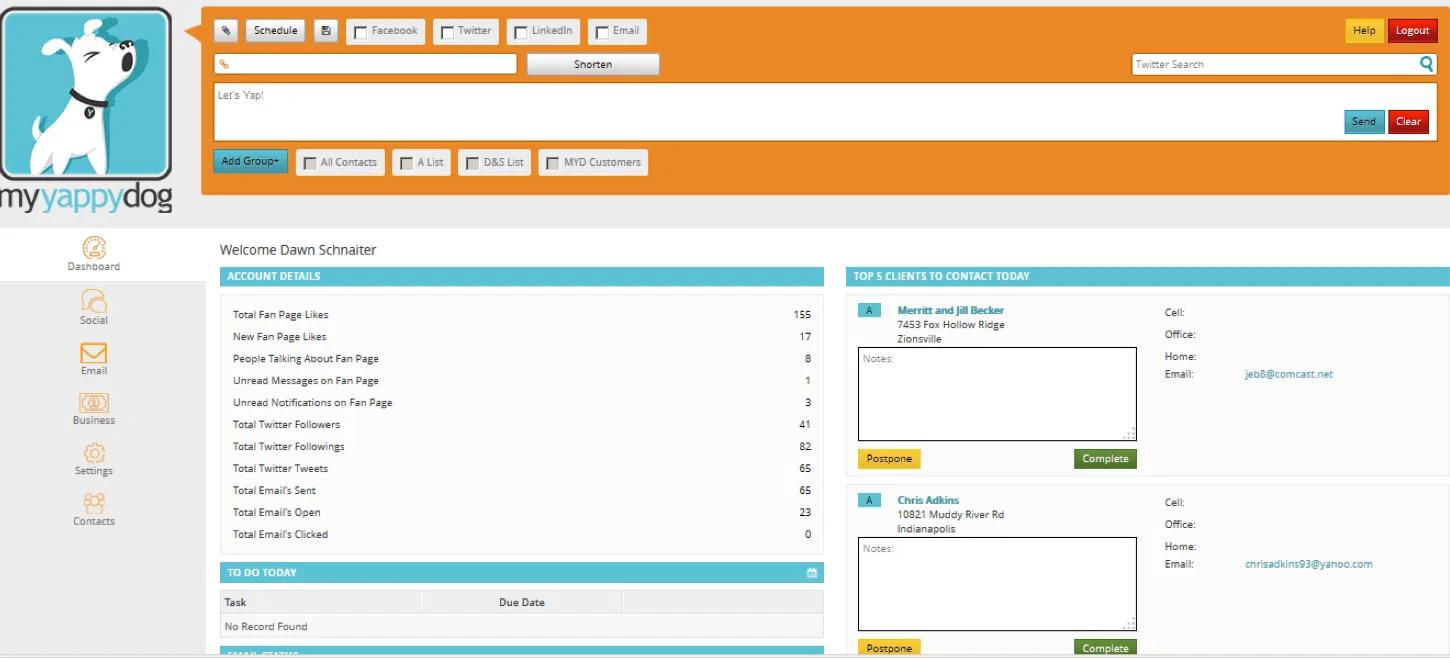Screen dimensions: 1450x658
Task: Tick the Twitter checkbox
Action: [x=447, y=32]
